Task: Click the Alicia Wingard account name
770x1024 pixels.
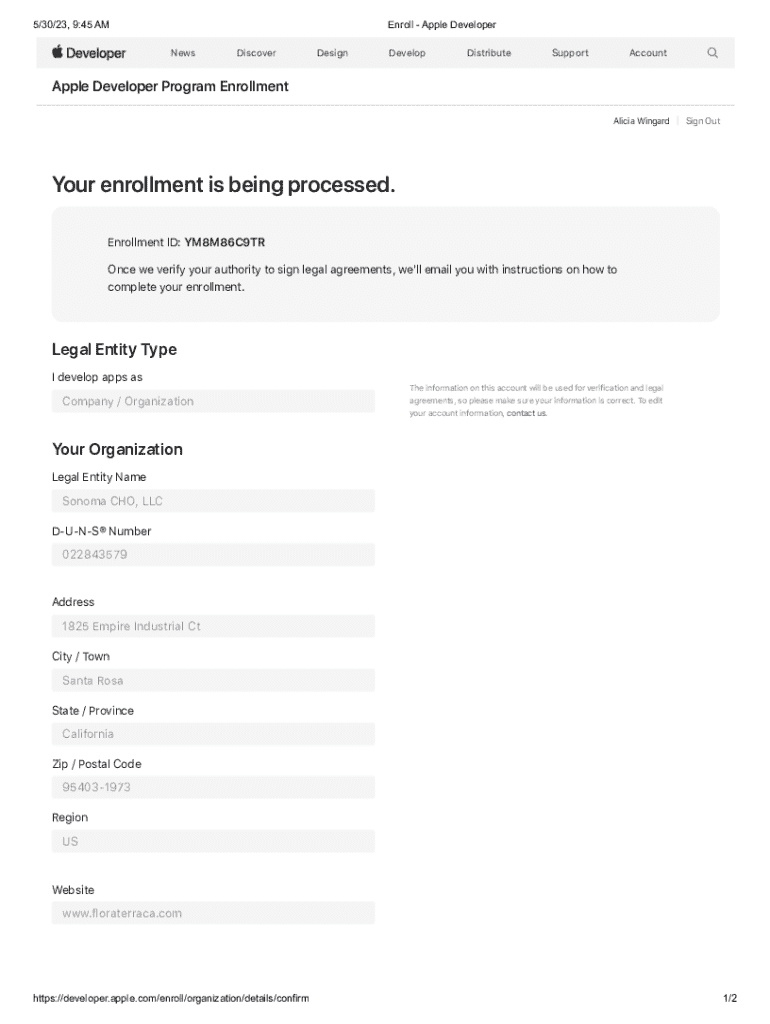Action: [x=641, y=121]
